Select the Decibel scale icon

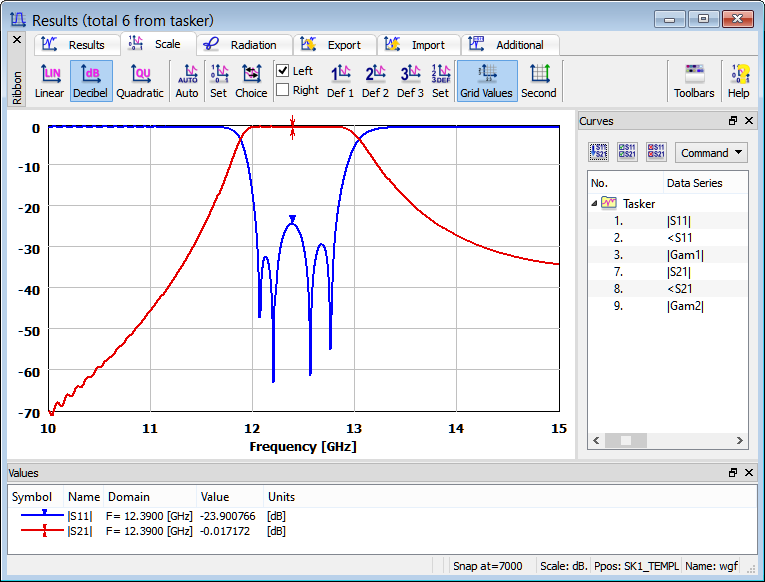[91, 80]
